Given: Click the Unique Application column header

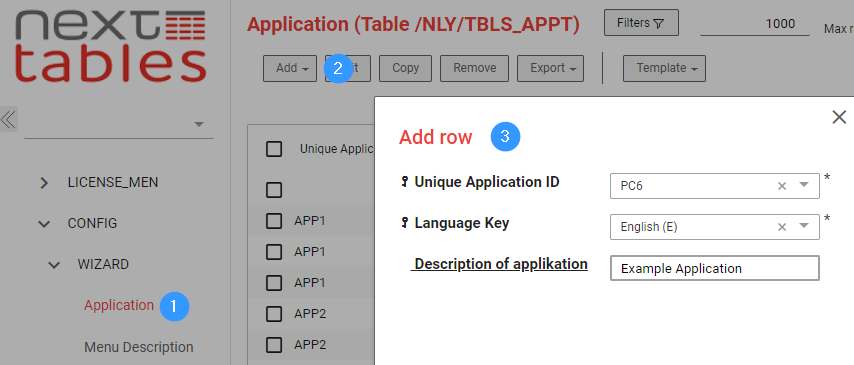Looking at the screenshot, I should tap(336, 149).
